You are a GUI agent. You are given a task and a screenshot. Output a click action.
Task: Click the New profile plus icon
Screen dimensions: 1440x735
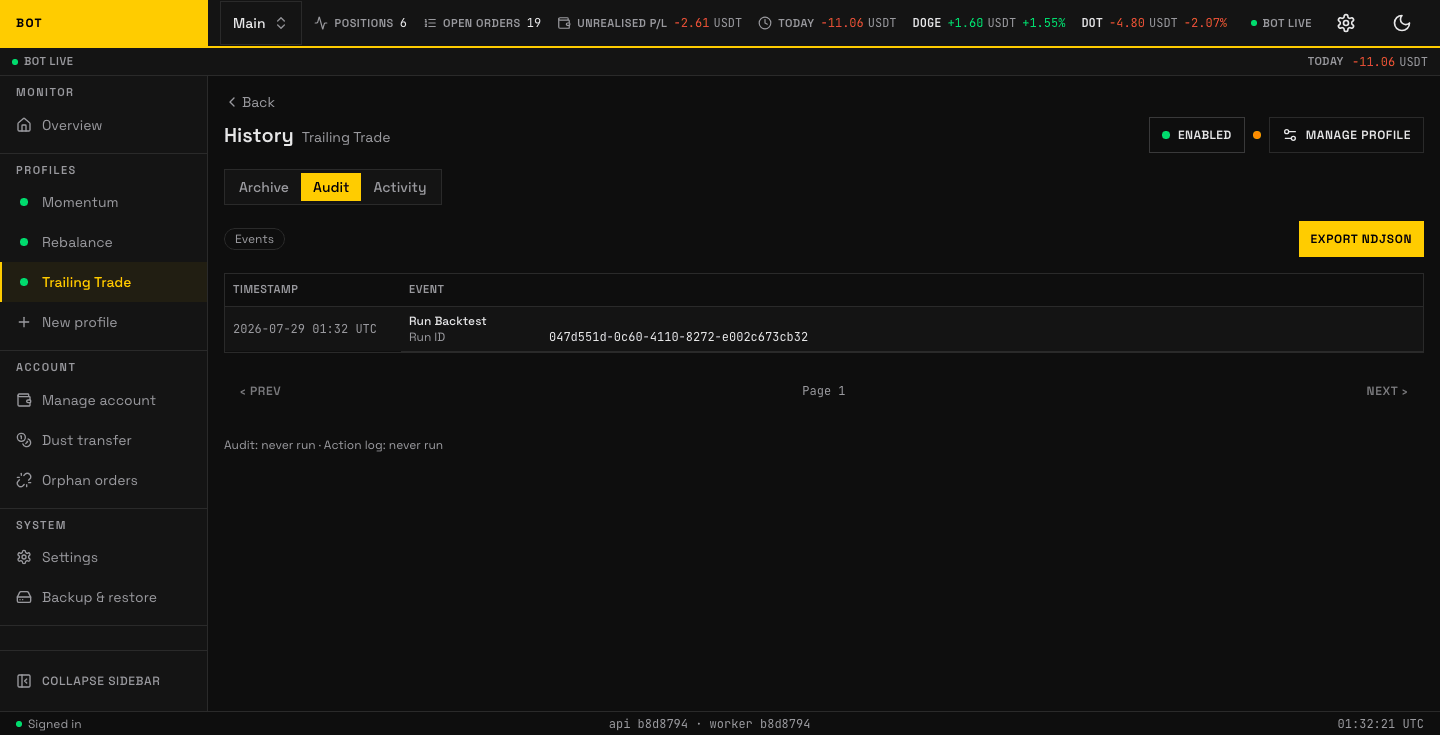[x=24, y=322]
